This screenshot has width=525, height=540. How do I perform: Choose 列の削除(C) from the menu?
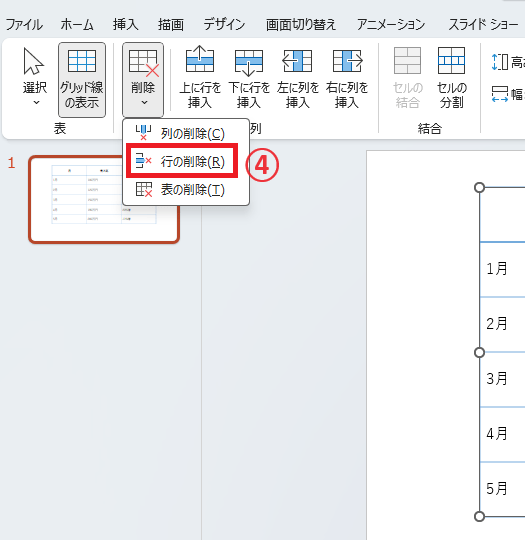pyautogui.click(x=186, y=133)
